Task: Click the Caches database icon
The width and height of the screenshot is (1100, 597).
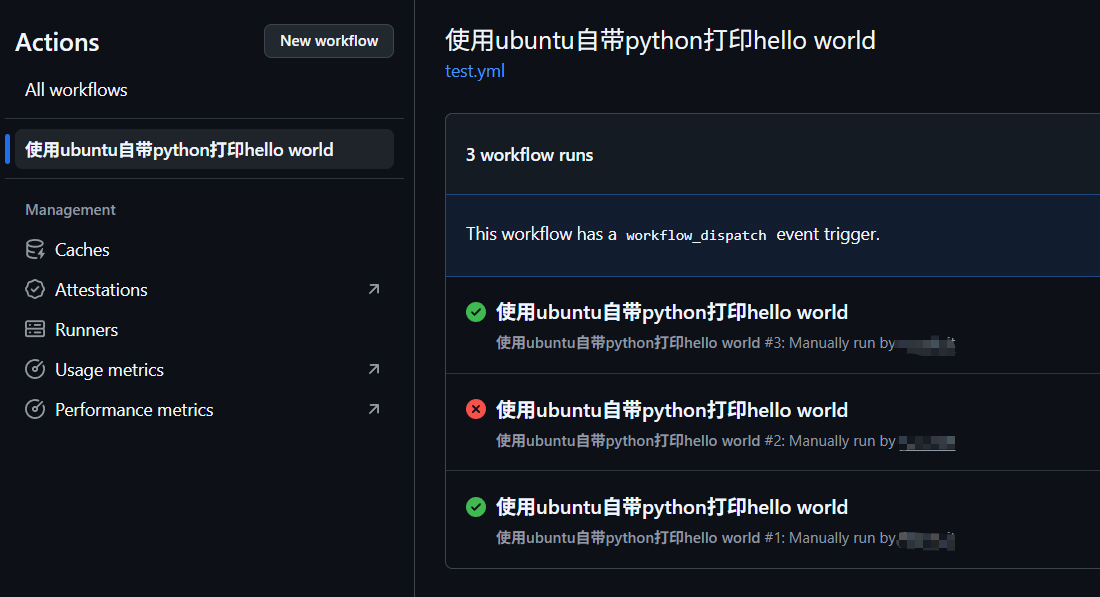Action: pyautogui.click(x=35, y=250)
